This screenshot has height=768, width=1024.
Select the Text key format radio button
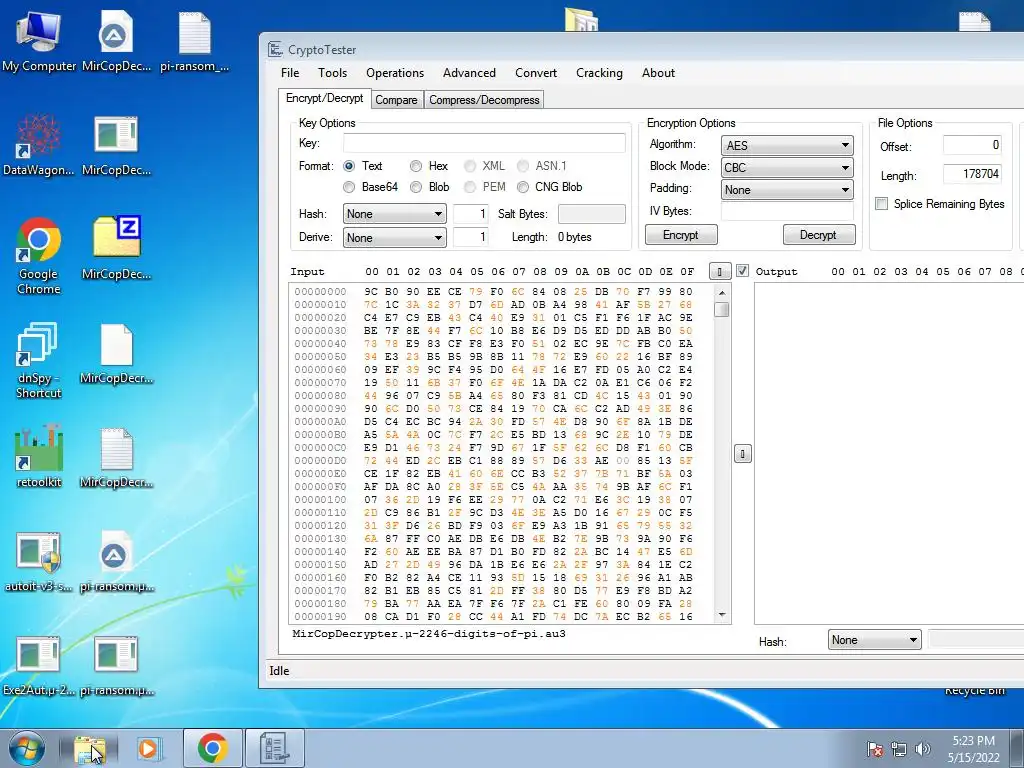coord(349,166)
